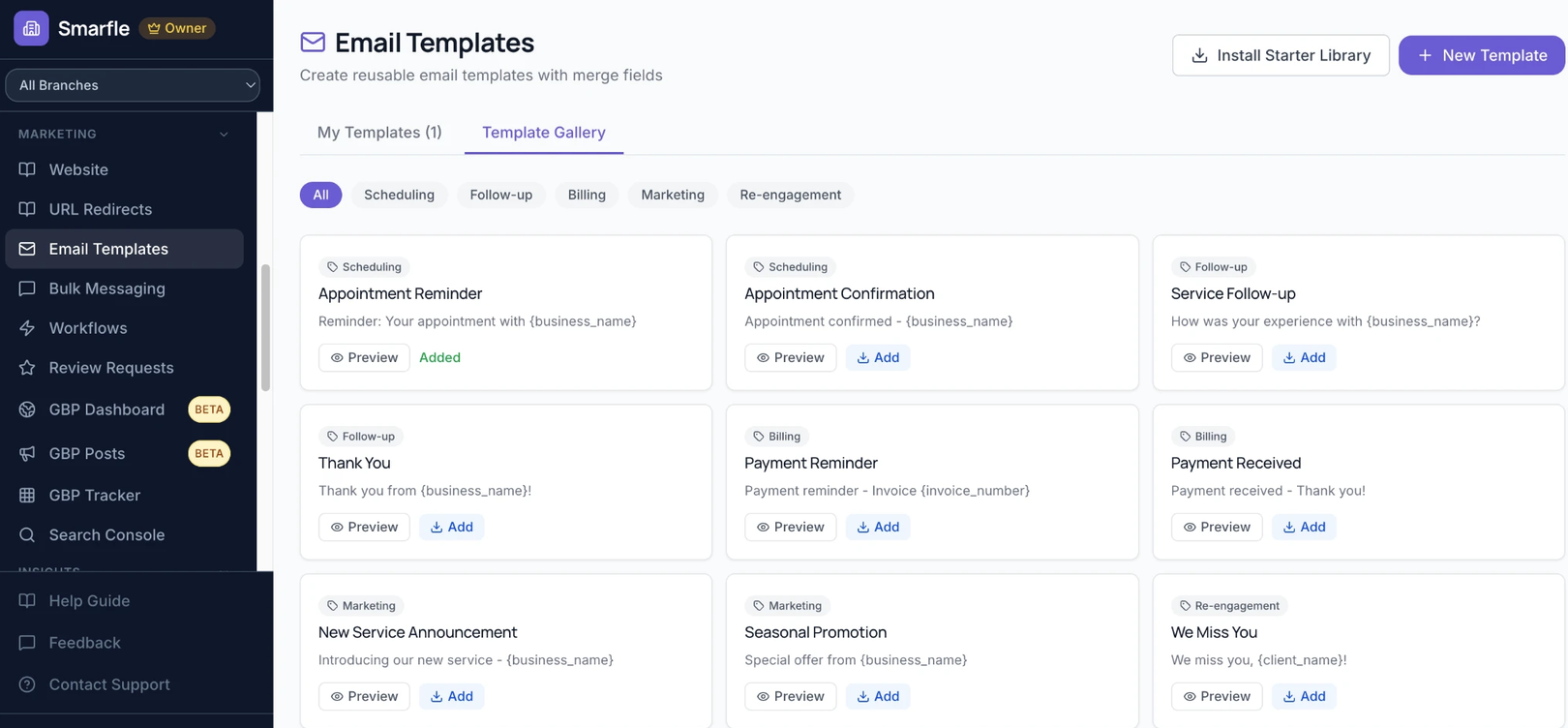The height and width of the screenshot is (728, 1568).
Task: Add the Seasonal Promotion template
Action: tap(878, 696)
